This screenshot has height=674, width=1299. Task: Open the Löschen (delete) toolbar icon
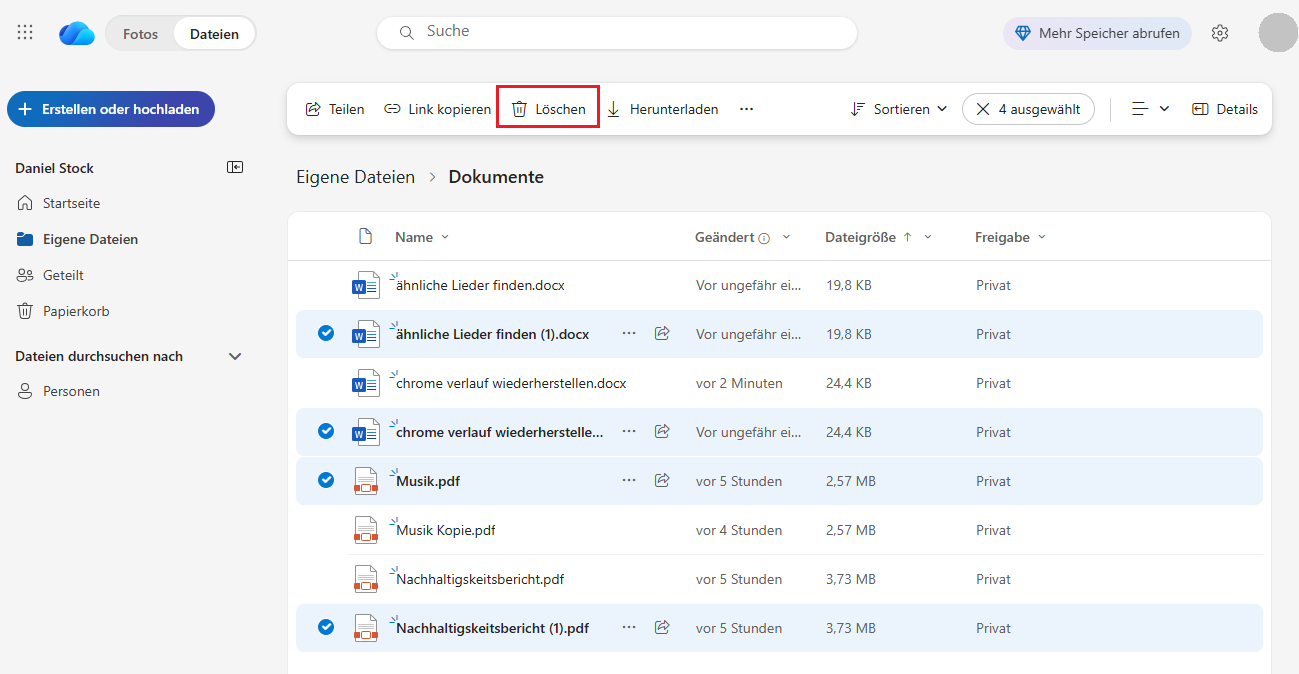click(x=547, y=108)
